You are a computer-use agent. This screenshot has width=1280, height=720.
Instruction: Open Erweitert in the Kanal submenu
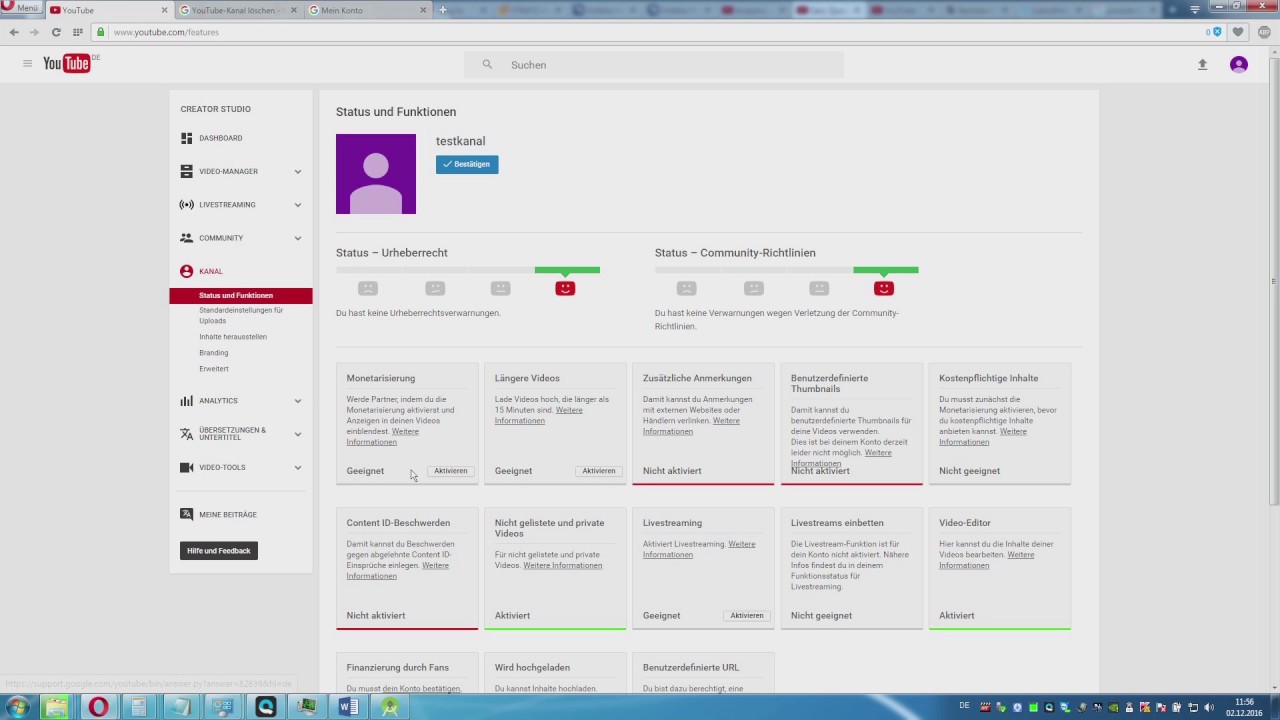tap(214, 369)
